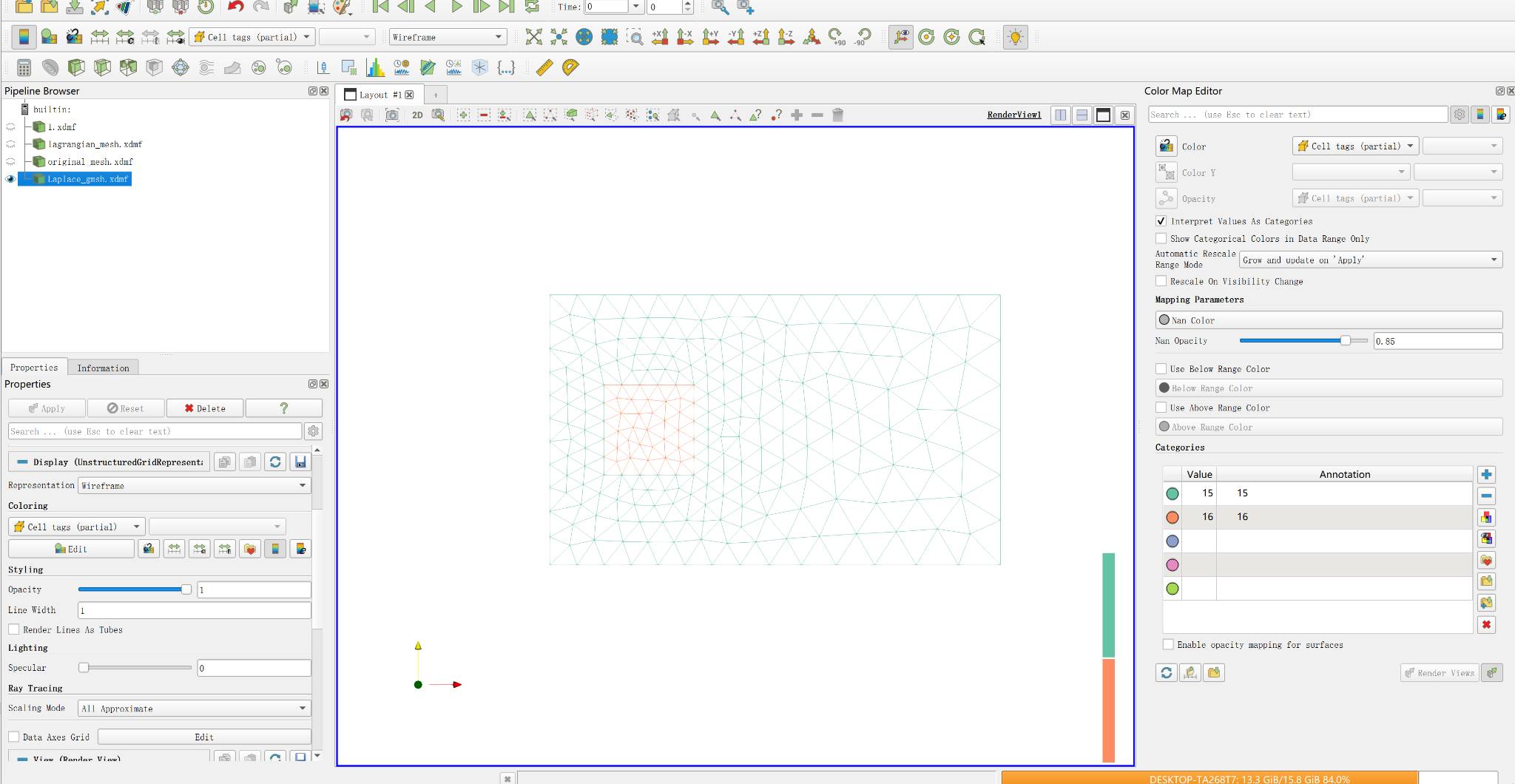
Task: Click the Reset Camera icon in toolbar
Action: [534, 37]
